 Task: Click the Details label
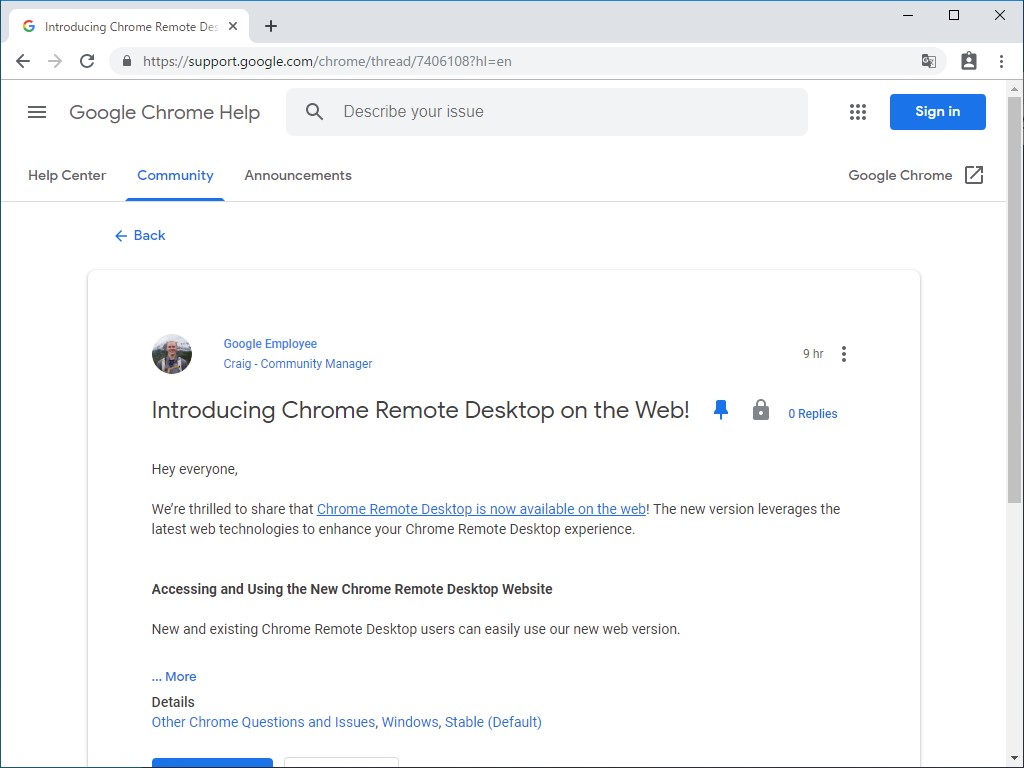[173, 702]
